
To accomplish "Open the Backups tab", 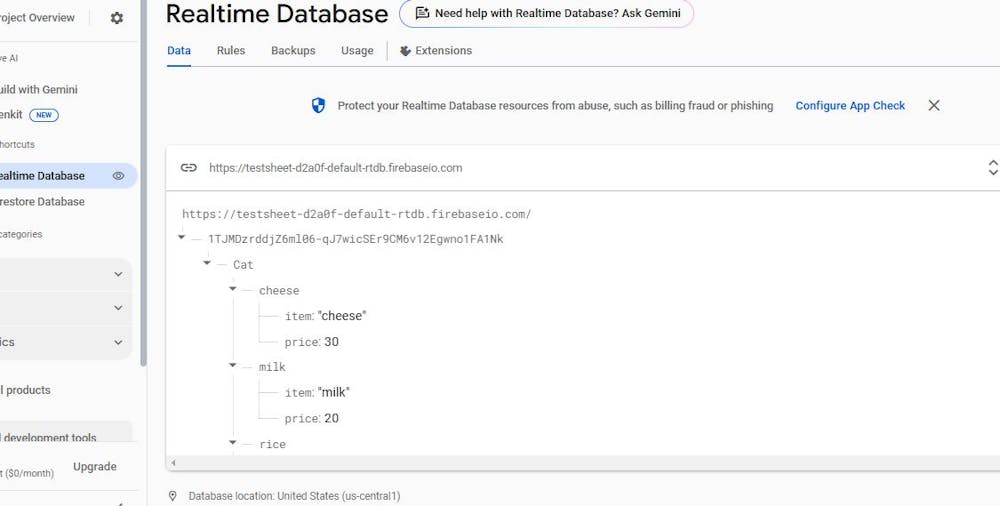I will click(293, 51).
